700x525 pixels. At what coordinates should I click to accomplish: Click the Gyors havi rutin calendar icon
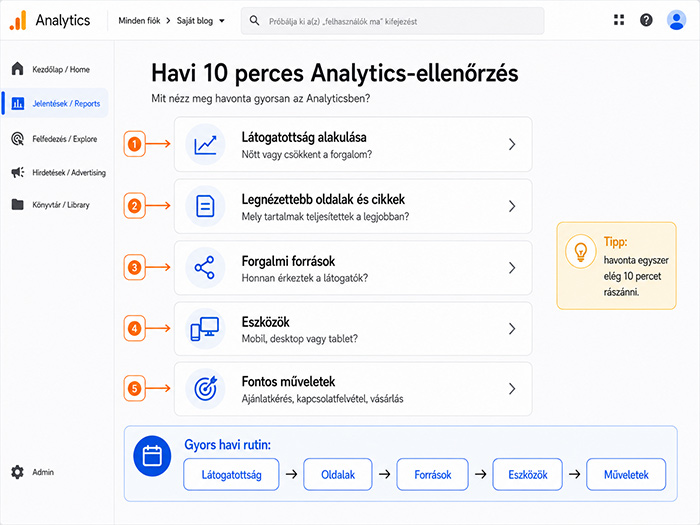pos(152,456)
